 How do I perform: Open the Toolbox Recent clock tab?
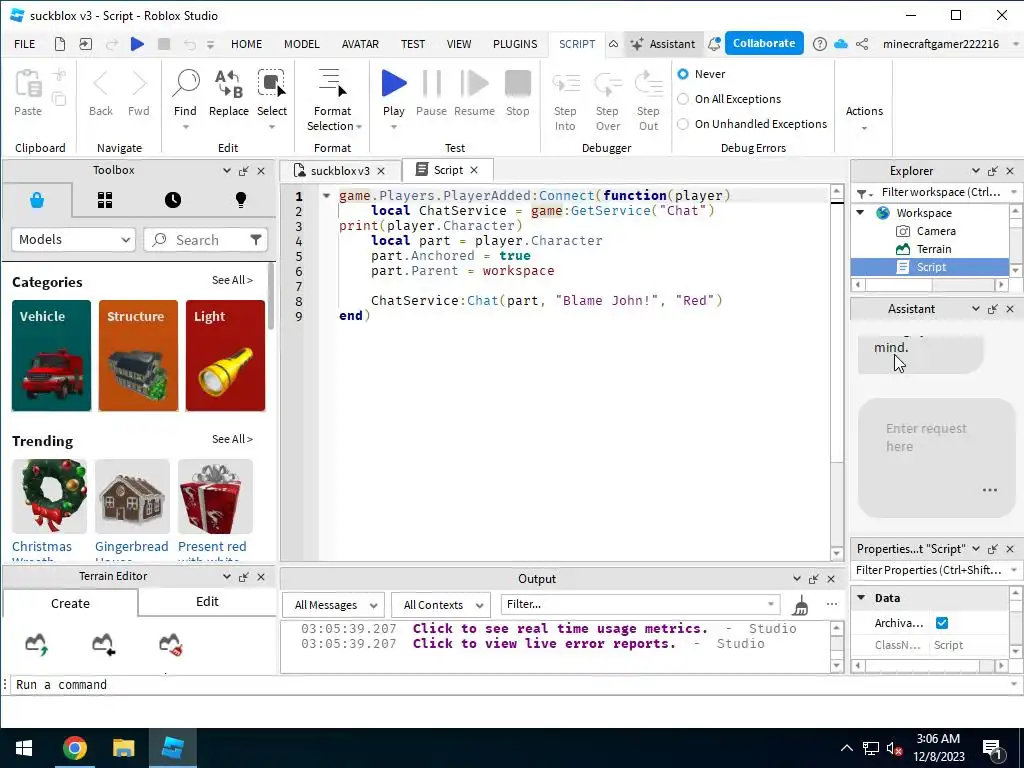point(173,200)
